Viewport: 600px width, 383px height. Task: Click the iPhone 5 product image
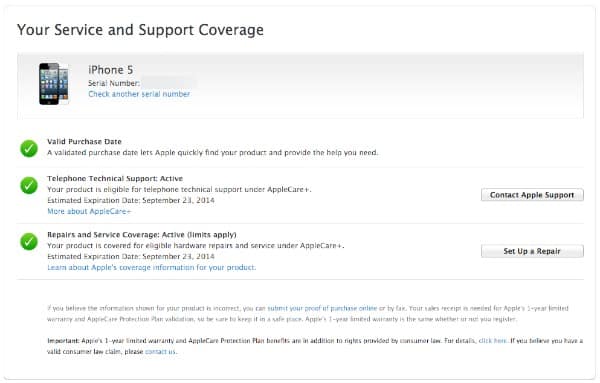click(54, 83)
